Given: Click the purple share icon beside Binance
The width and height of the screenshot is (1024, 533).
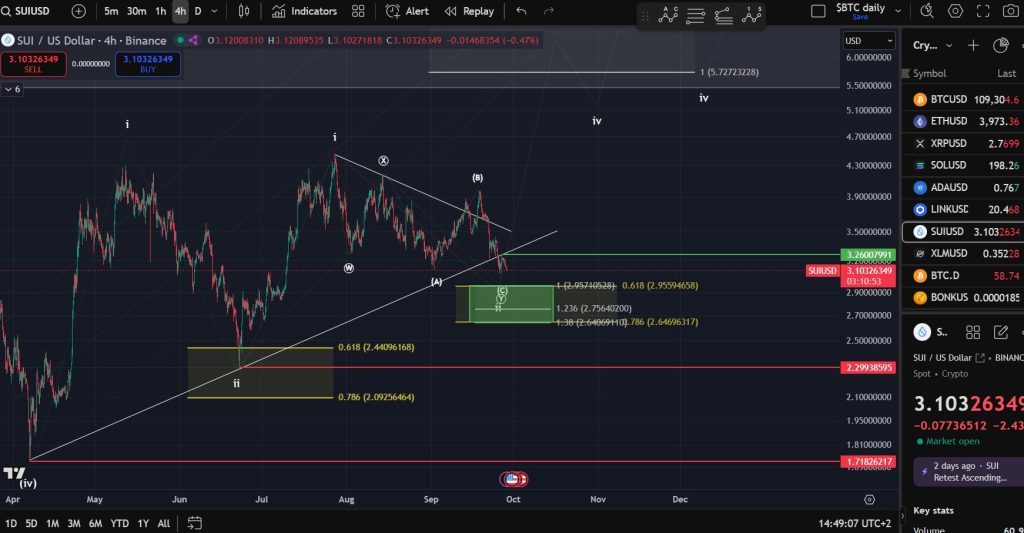Looking at the screenshot, I should (193, 40).
